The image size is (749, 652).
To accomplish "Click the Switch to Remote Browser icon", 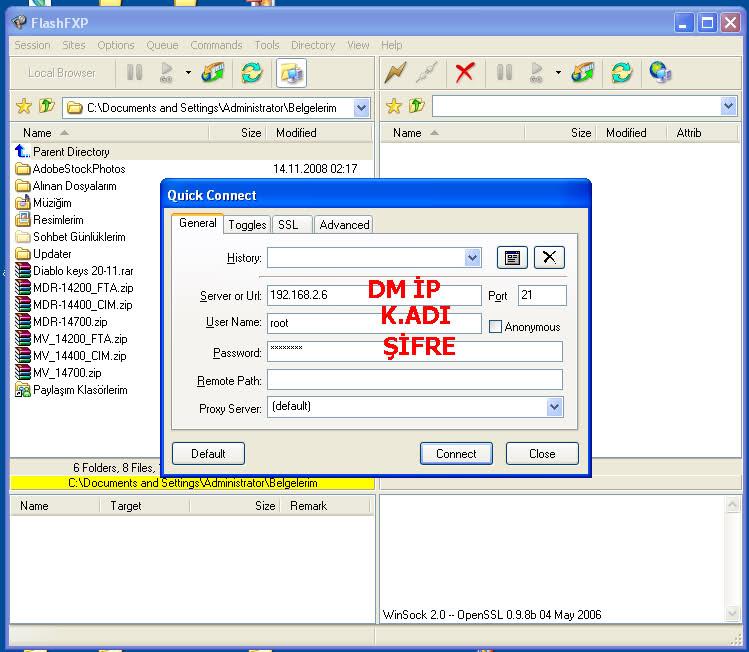I will click(x=291, y=72).
